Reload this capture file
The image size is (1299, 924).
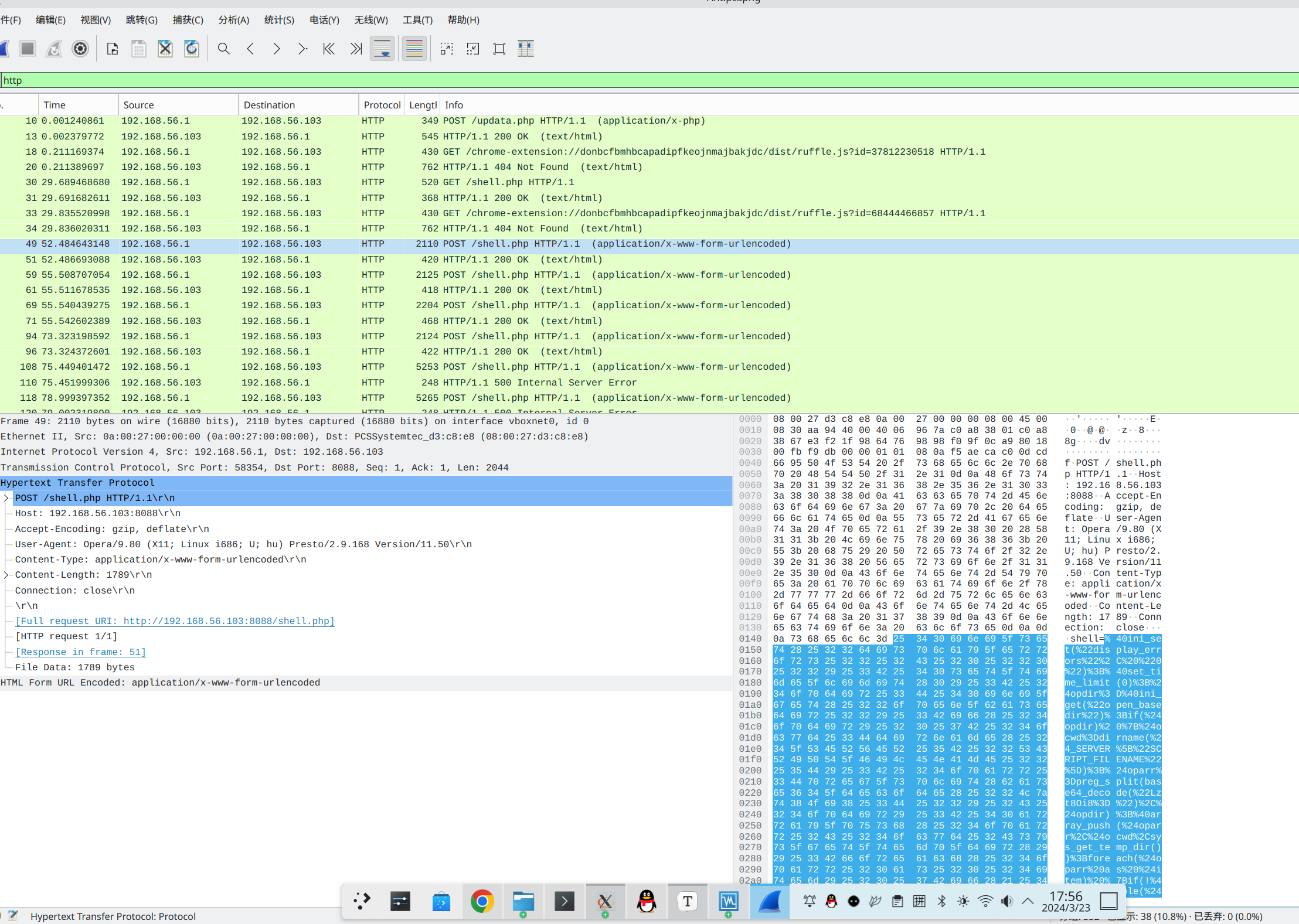192,49
